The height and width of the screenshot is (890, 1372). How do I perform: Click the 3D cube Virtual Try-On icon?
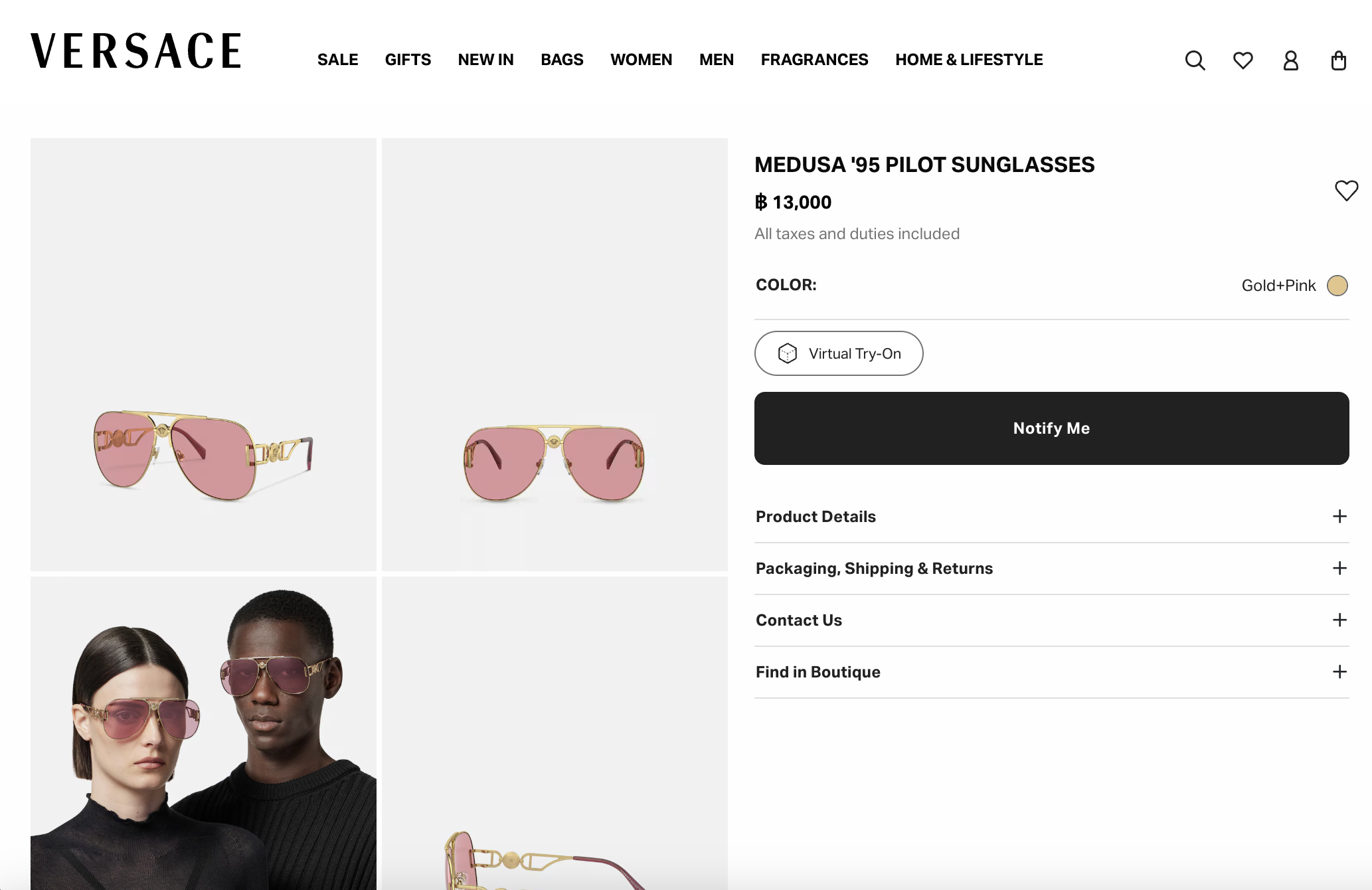coord(788,353)
